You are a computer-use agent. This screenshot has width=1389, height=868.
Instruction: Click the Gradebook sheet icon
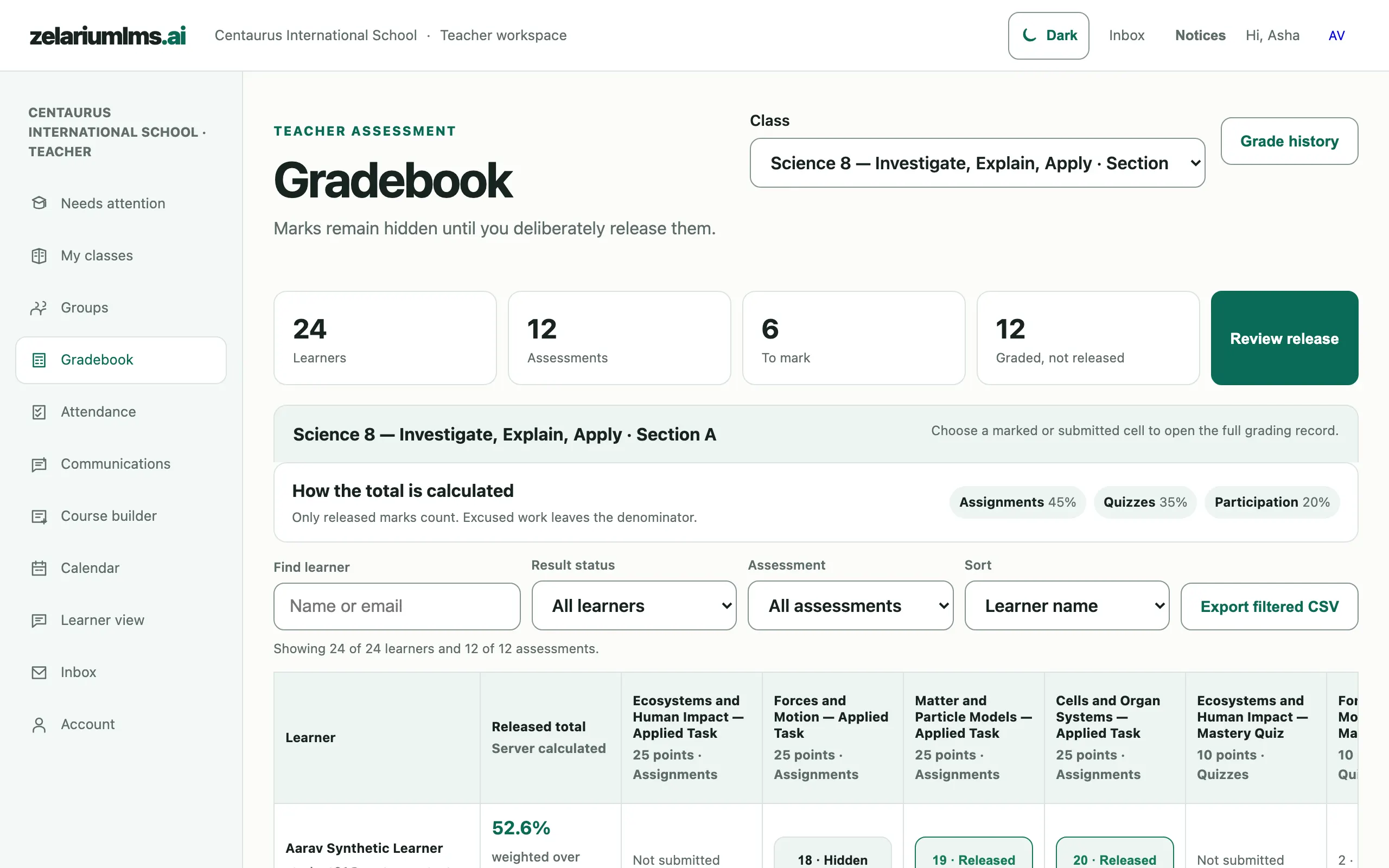pyautogui.click(x=39, y=360)
